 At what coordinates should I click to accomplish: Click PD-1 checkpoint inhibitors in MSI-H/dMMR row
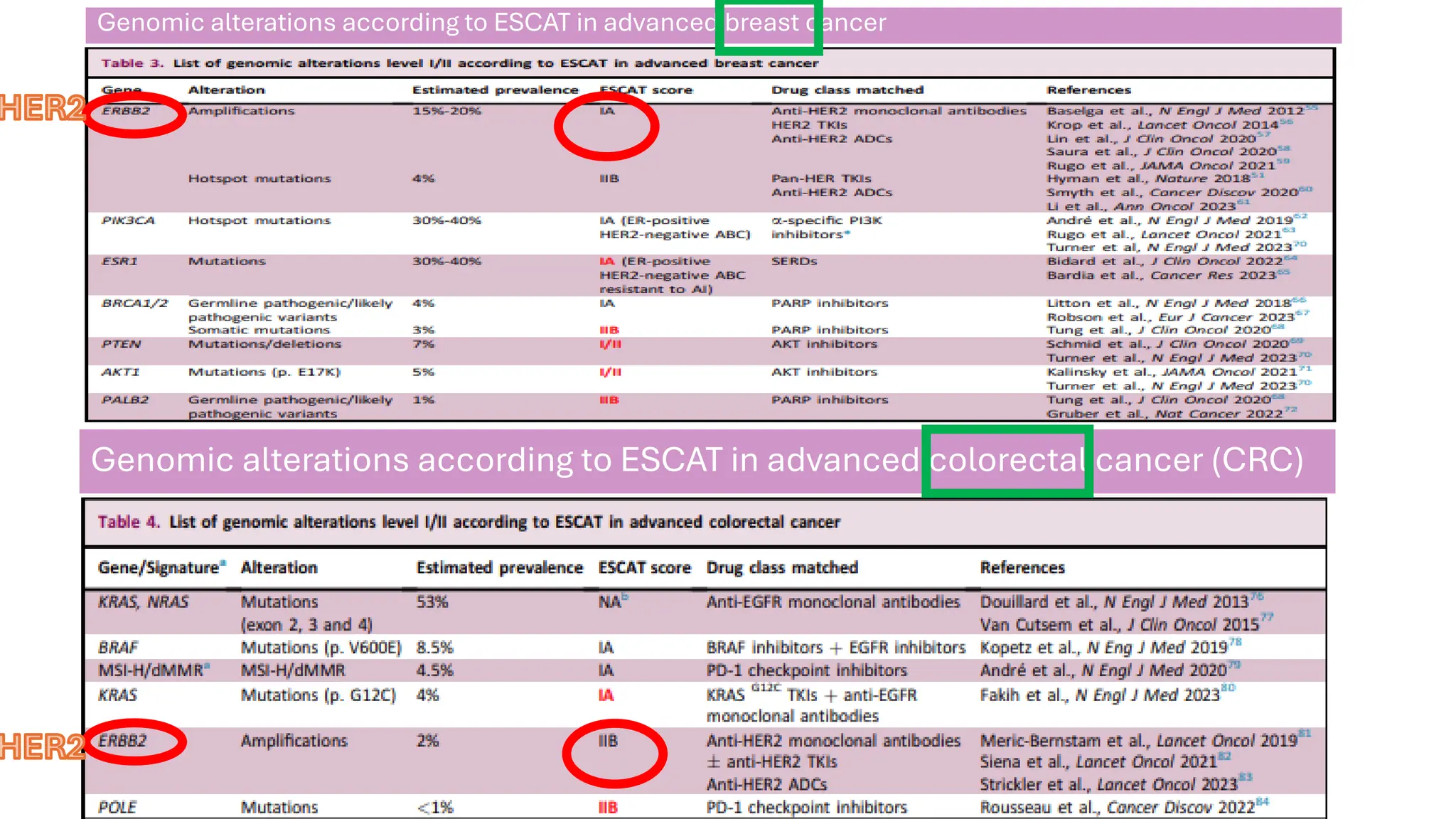coord(807,670)
